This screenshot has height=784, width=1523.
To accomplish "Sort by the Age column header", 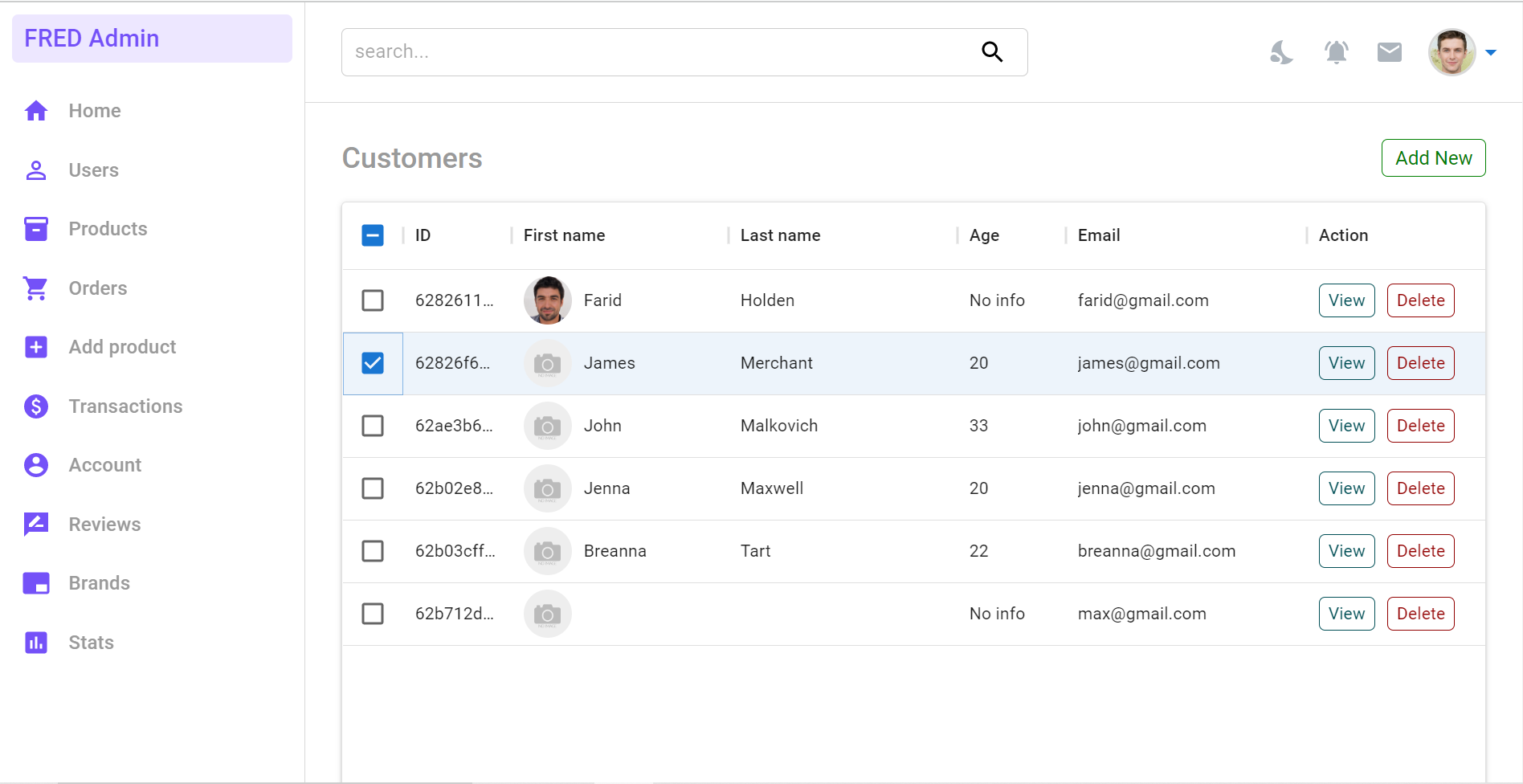I will (x=985, y=235).
